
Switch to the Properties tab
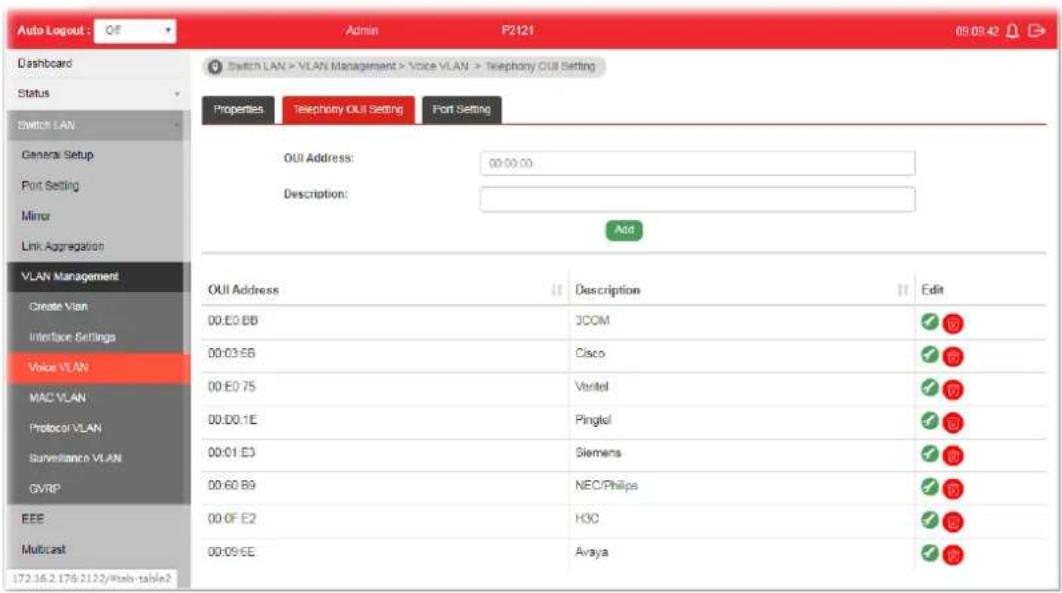tap(238, 110)
